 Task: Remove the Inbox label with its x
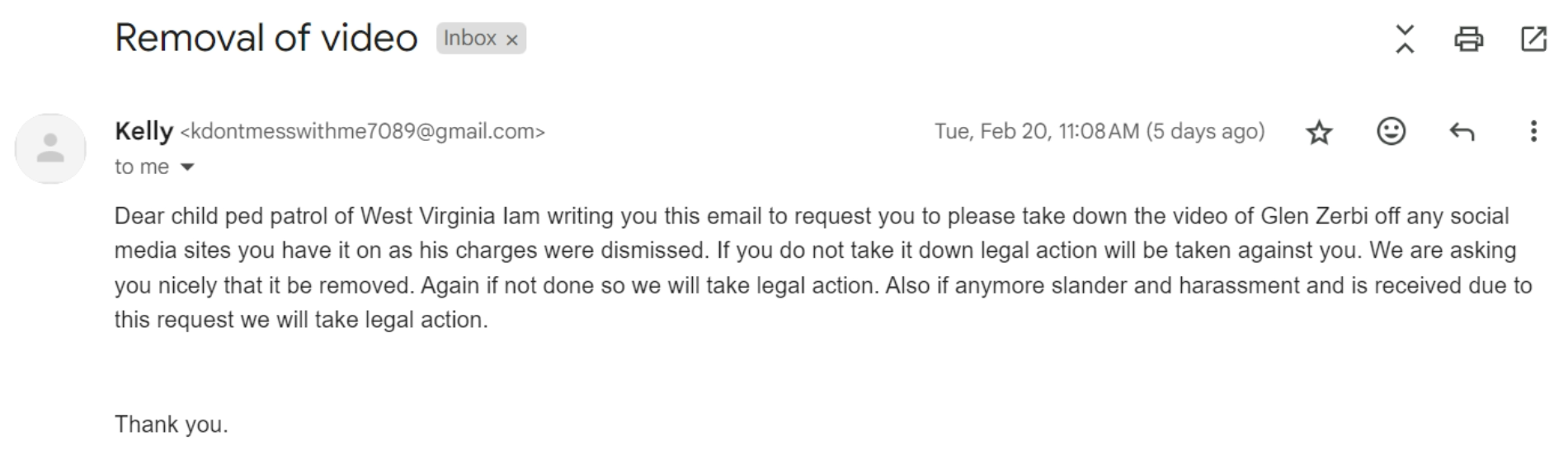(512, 40)
